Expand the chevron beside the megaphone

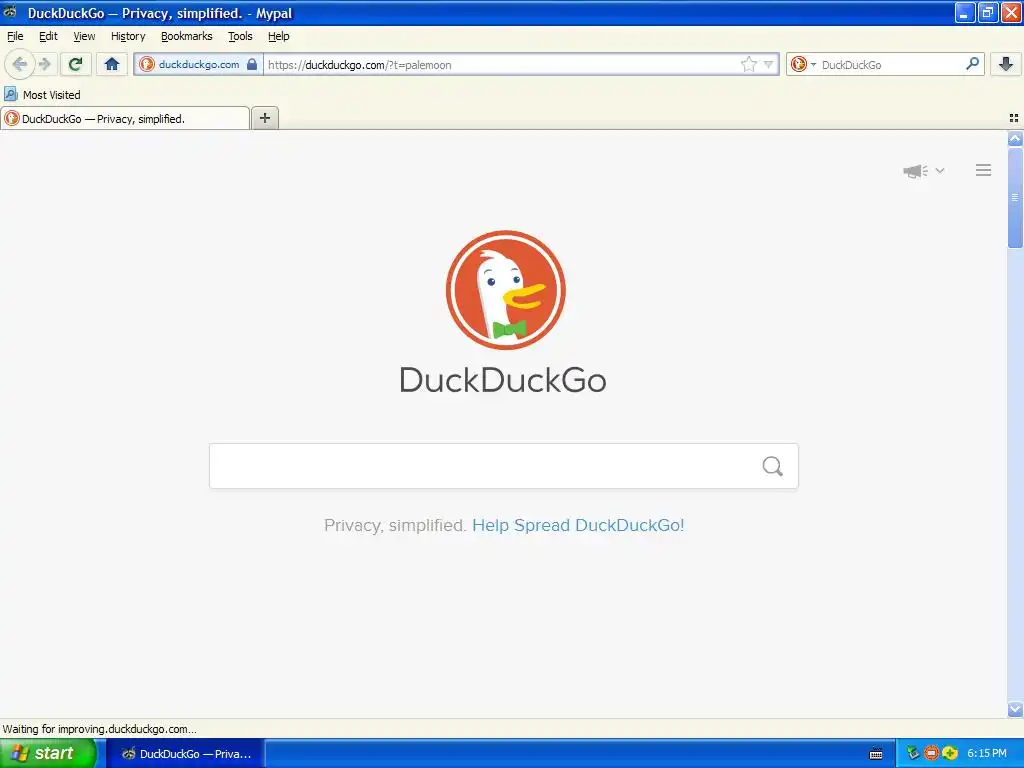[x=940, y=170]
